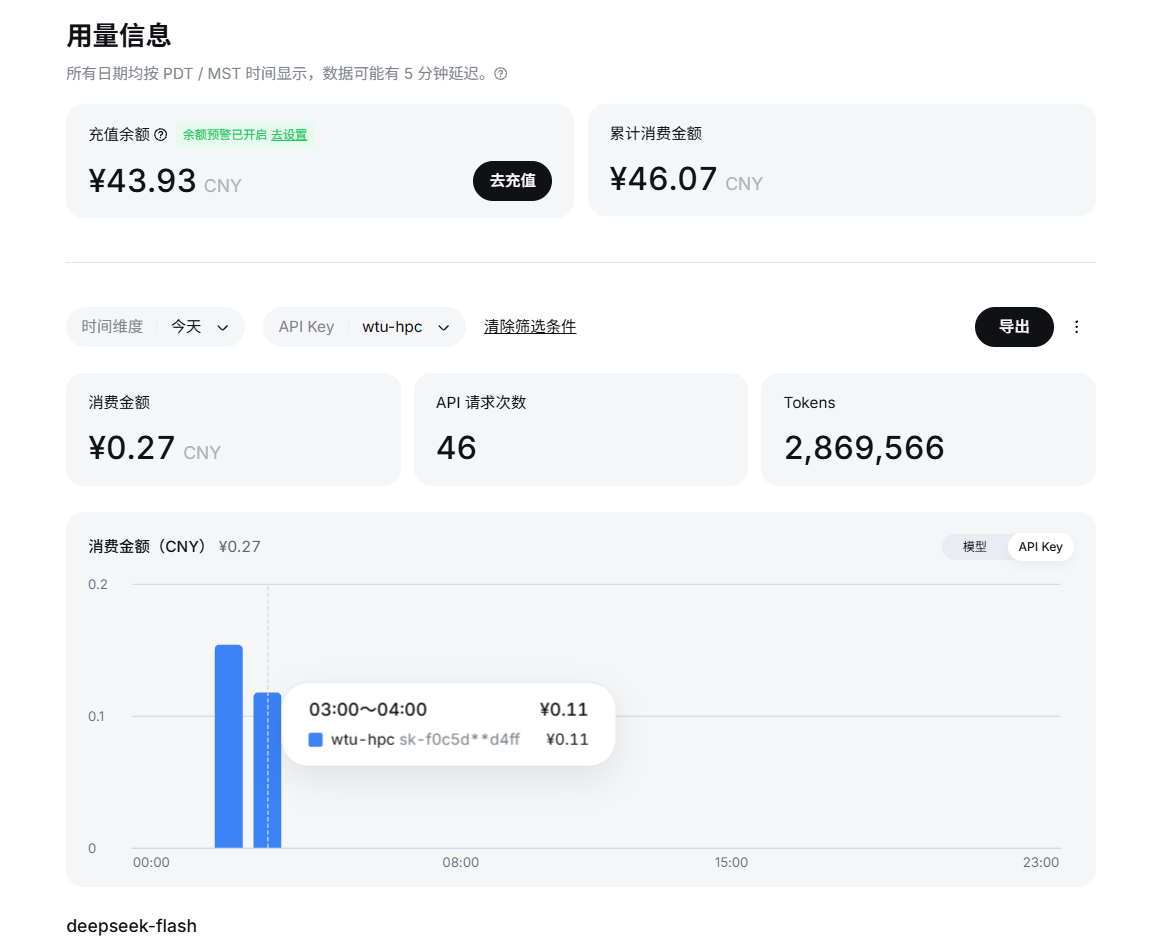Image resolution: width=1155 pixels, height=950 pixels.
Task: Click the 余额预警已开启 status text
Action: coord(225,135)
